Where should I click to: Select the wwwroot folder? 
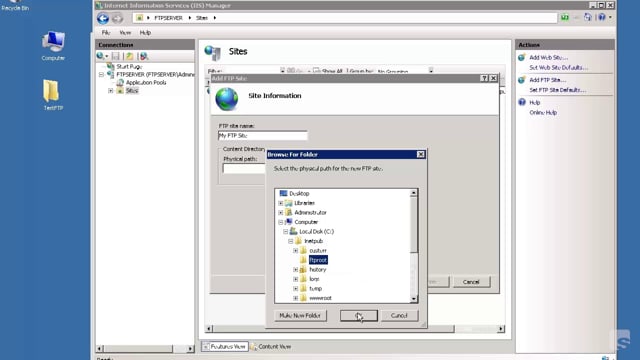[320, 298]
